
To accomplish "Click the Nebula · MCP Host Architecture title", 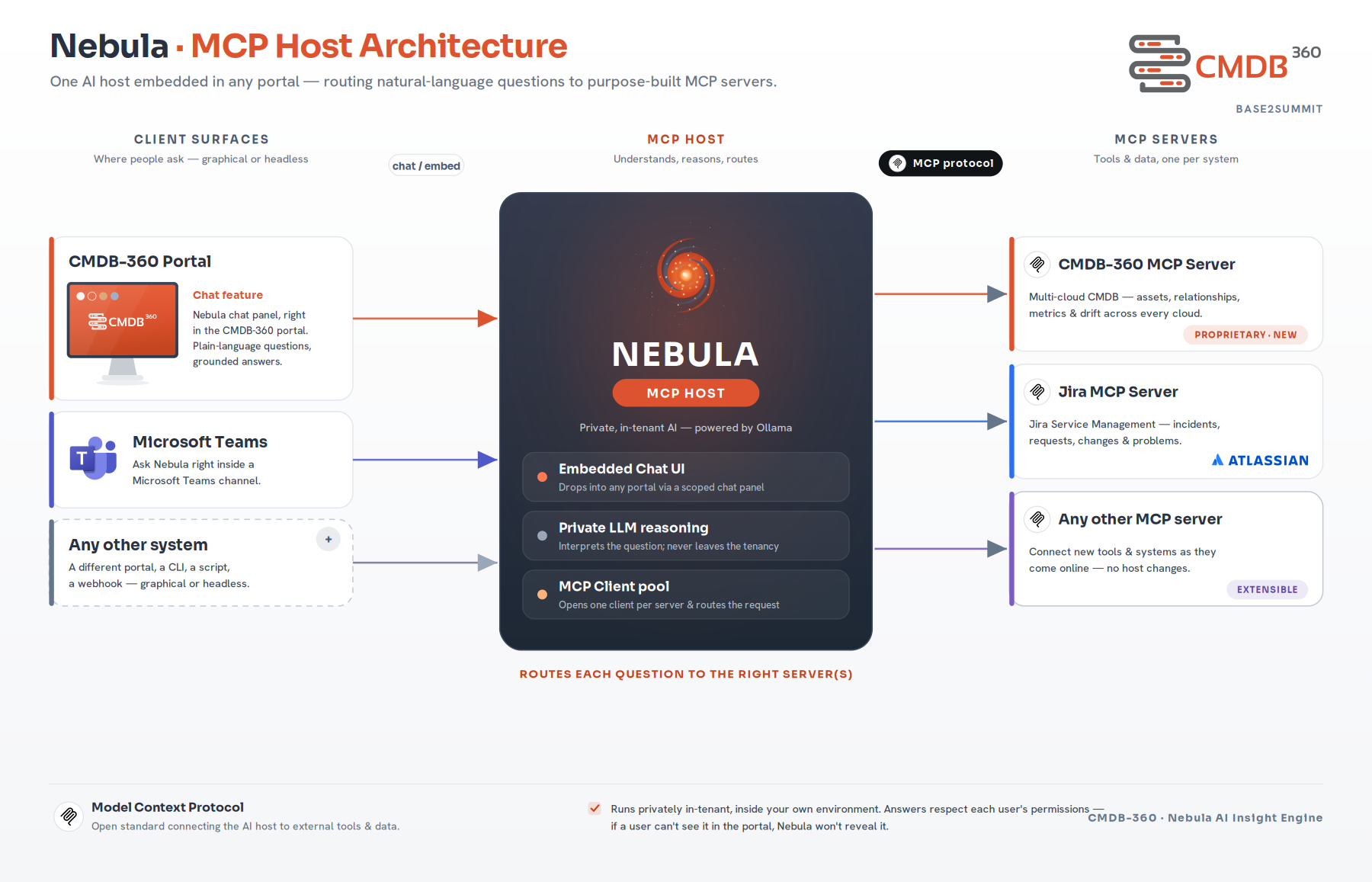I will 309,46.
